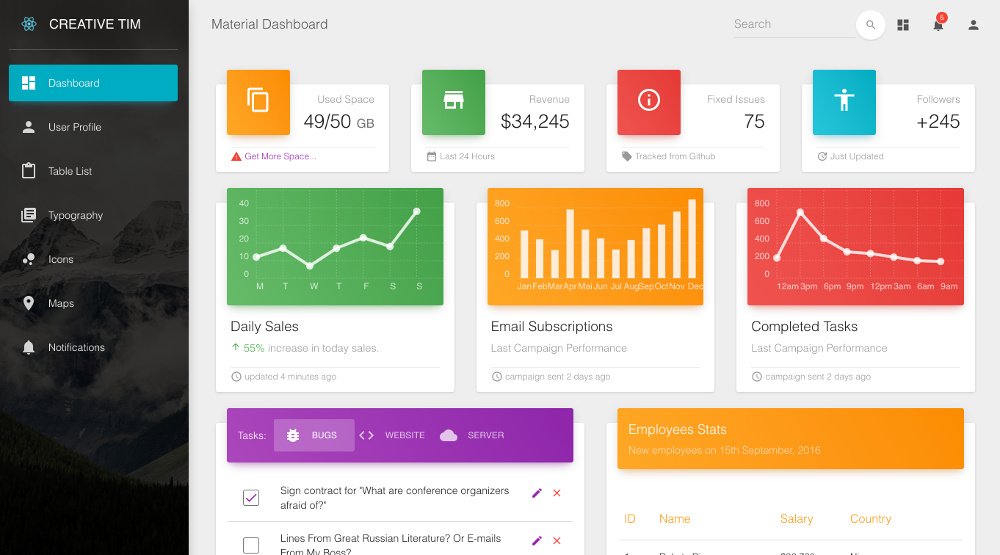
Task: Edit the 'Sign contract' task with pencil icon
Action: (537, 493)
